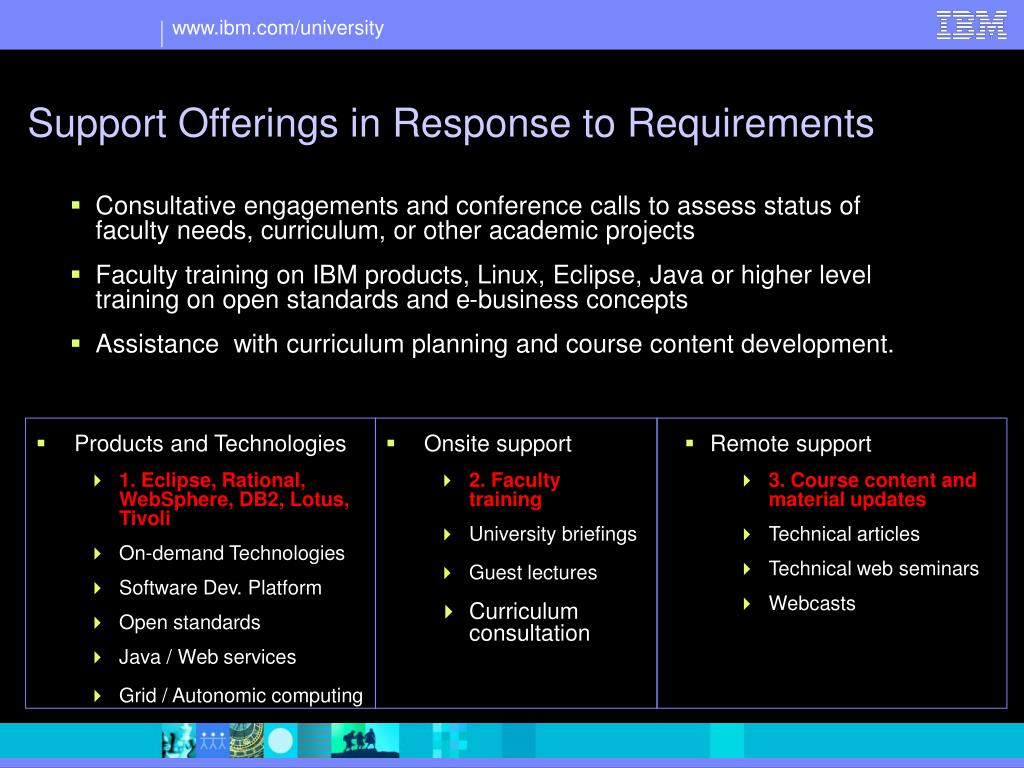Select the slide title Support Offerings in Response to Requirements
The height and width of the screenshot is (768, 1024).
[451, 123]
